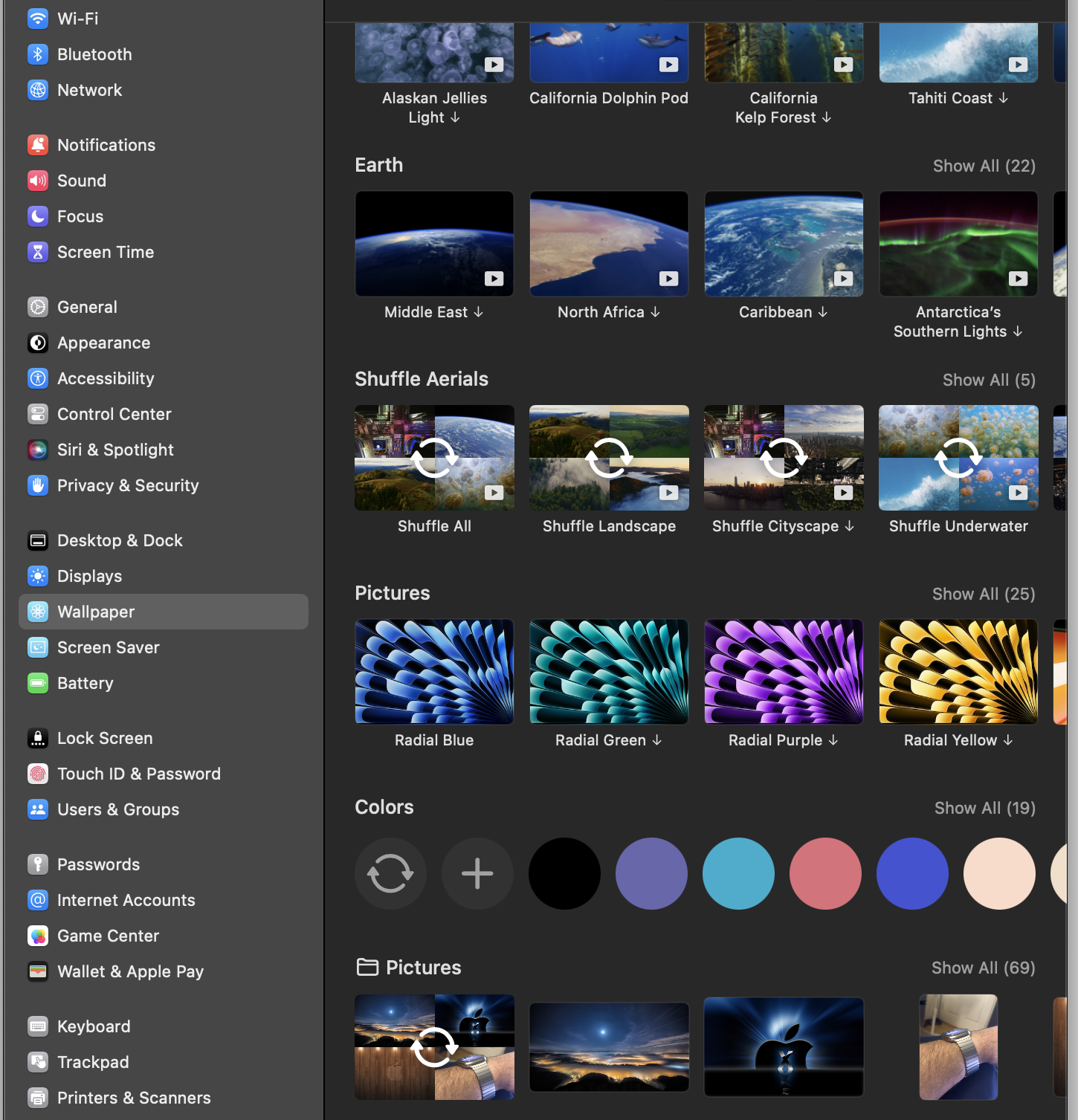Click the Bluetooth sidebar icon
Viewport: 1078px width, 1120px height.
pyautogui.click(x=38, y=54)
